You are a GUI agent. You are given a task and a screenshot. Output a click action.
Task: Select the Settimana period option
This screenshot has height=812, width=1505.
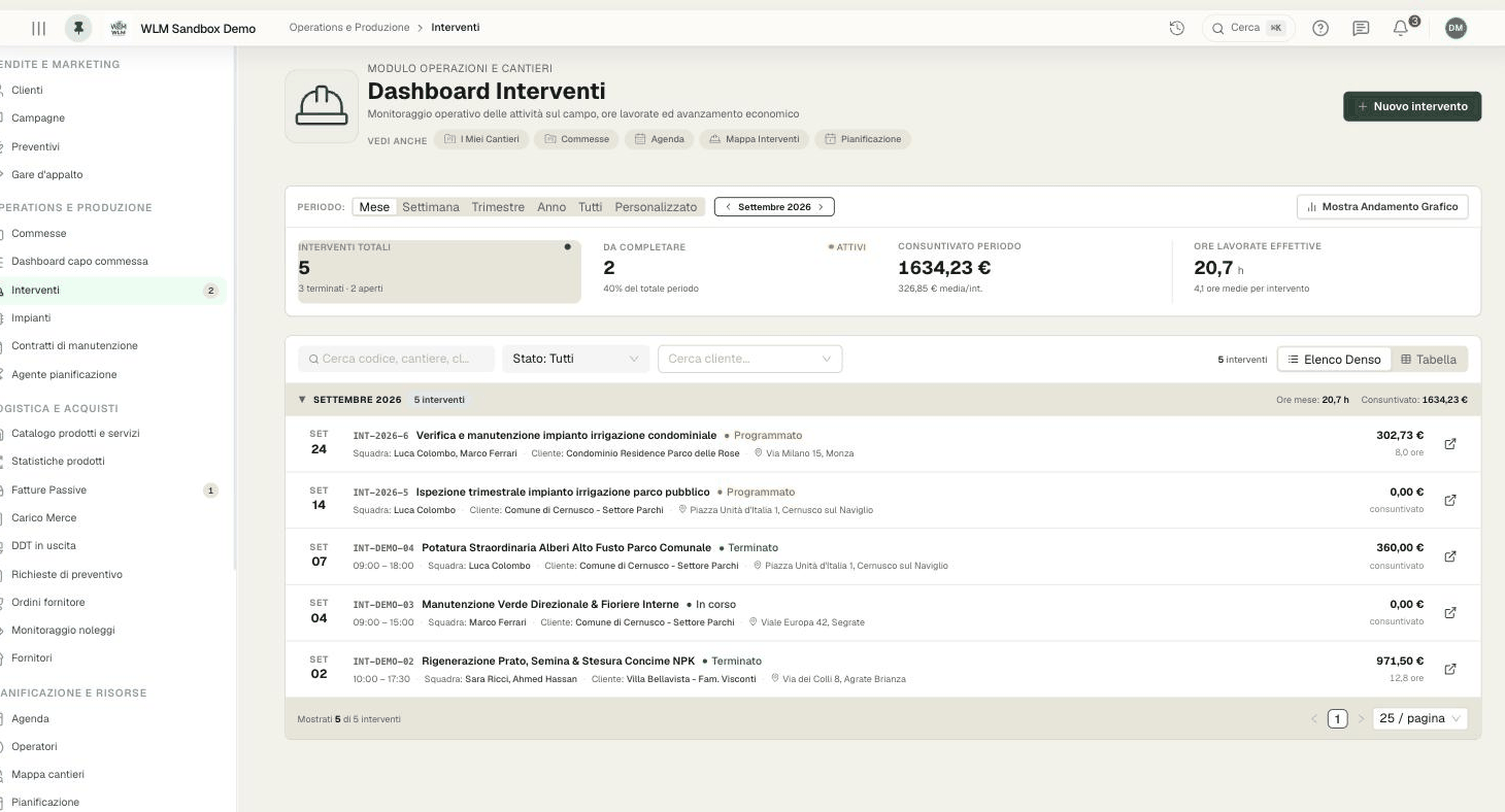(x=431, y=207)
